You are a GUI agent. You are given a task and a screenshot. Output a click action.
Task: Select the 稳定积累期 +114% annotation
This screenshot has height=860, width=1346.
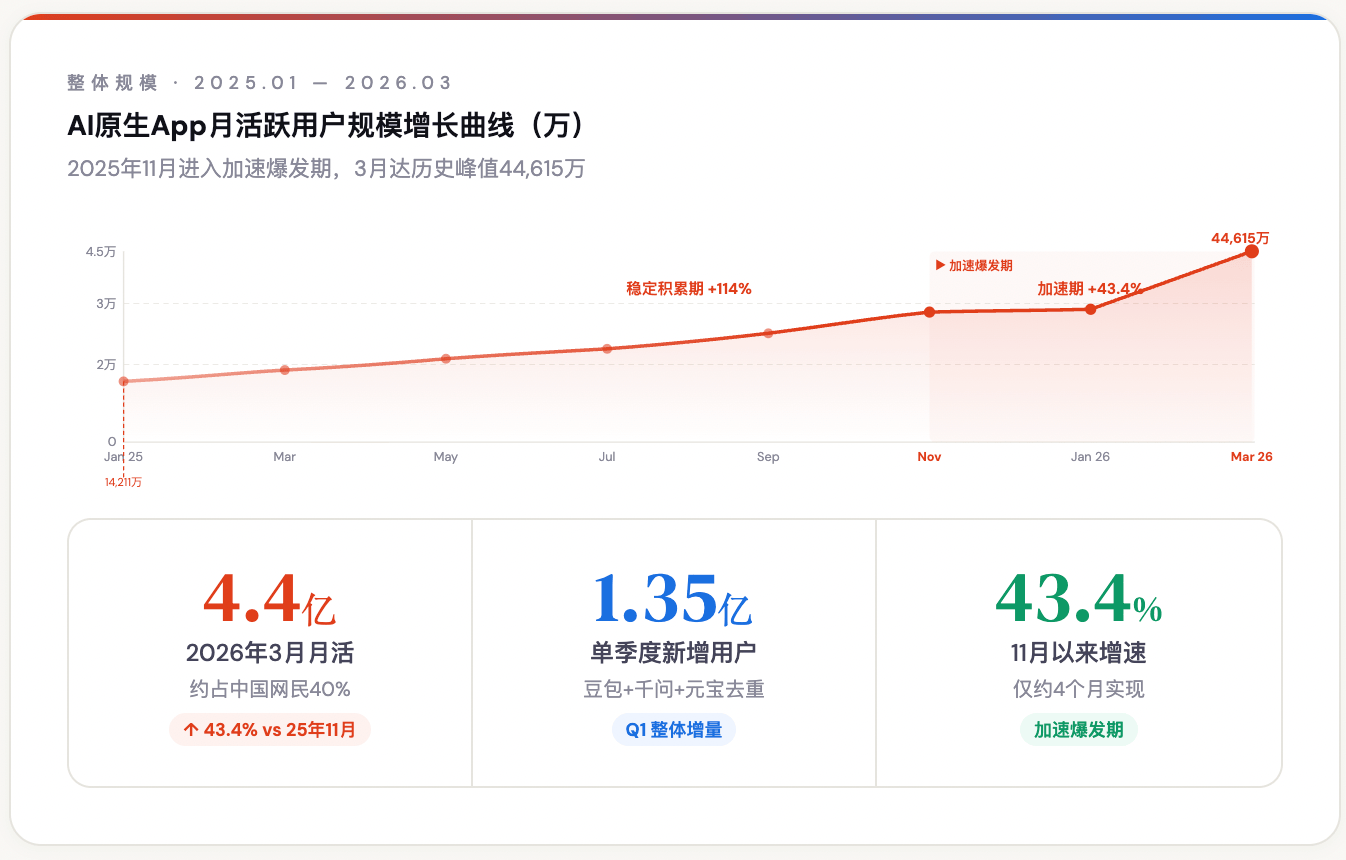click(688, 289)
